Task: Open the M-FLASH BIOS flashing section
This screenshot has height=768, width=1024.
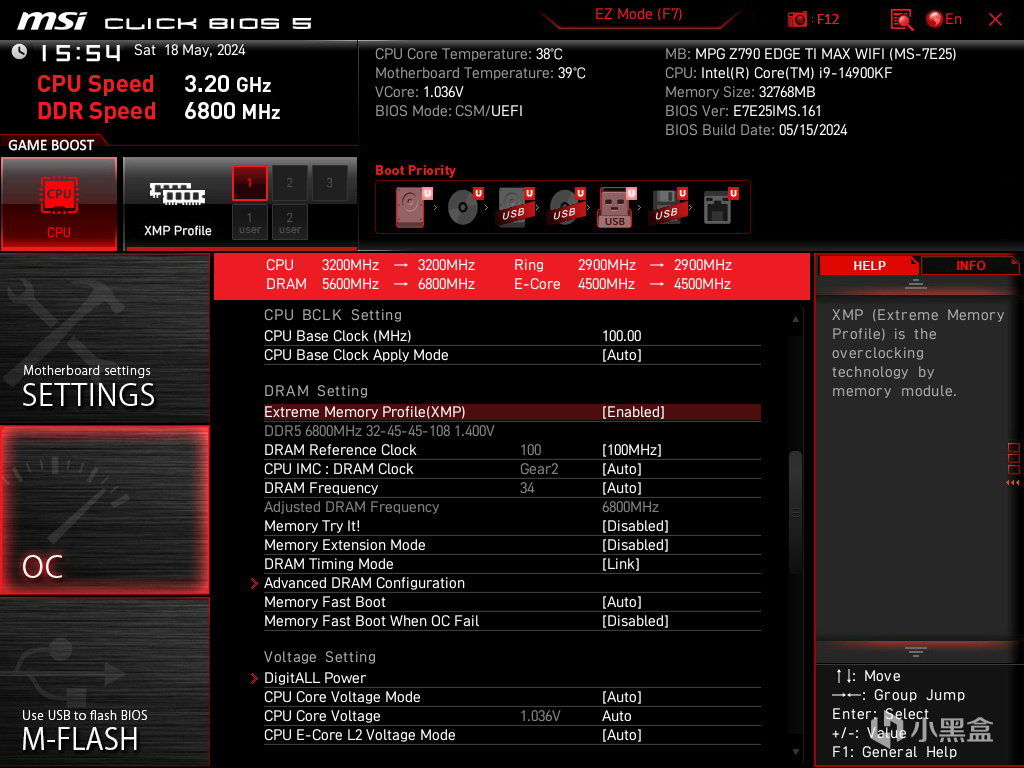Action: pyautogui.click(x=104, y=682)
